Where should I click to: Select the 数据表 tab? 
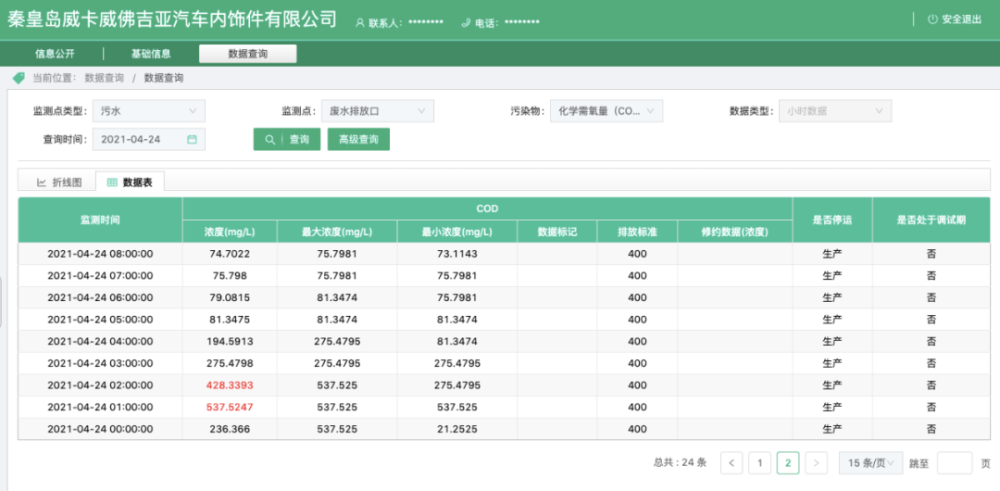pyautogui.click(x=130, y=182)
